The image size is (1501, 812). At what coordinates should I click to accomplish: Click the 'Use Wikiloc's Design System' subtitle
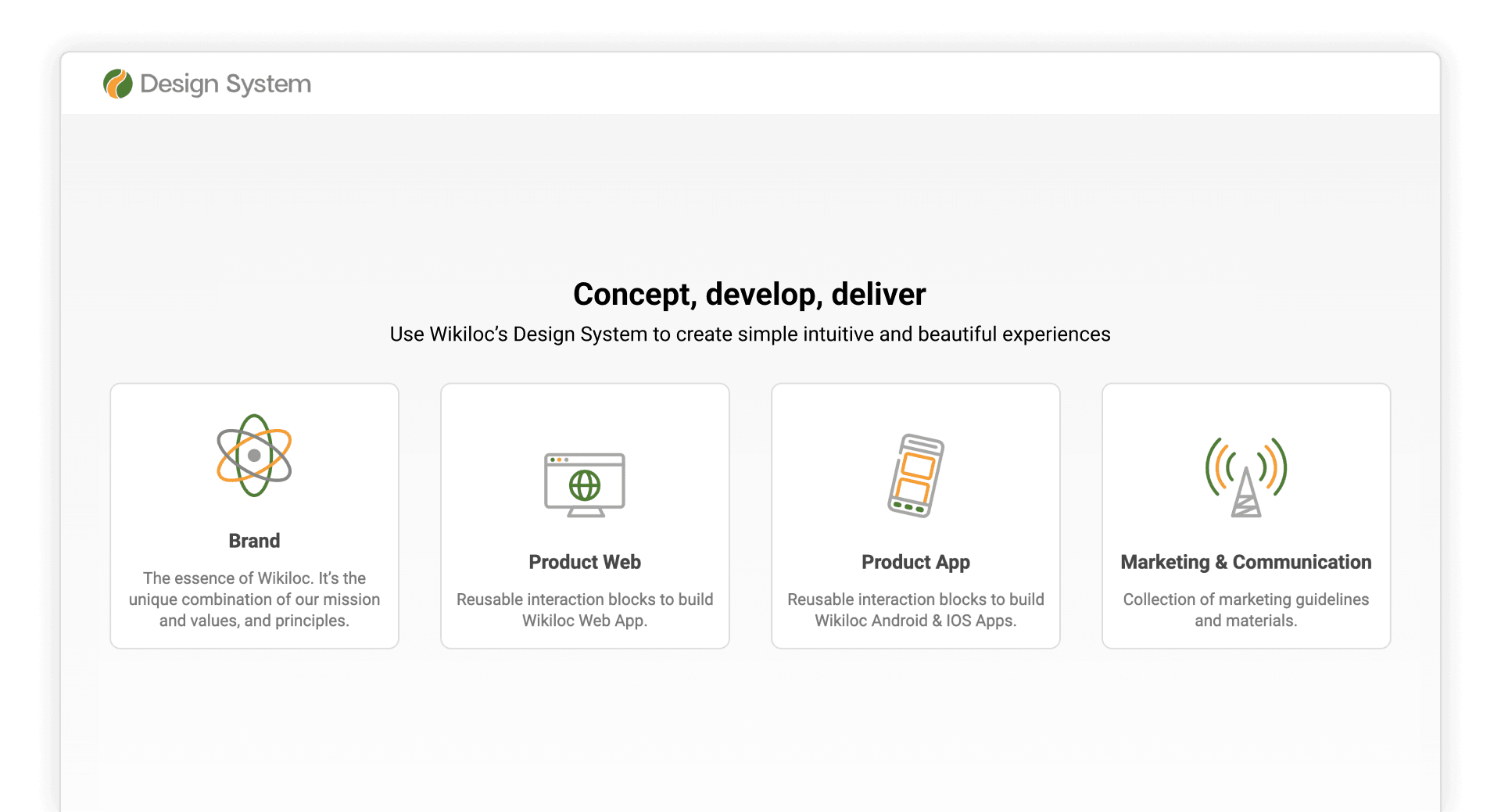(750, 334)
